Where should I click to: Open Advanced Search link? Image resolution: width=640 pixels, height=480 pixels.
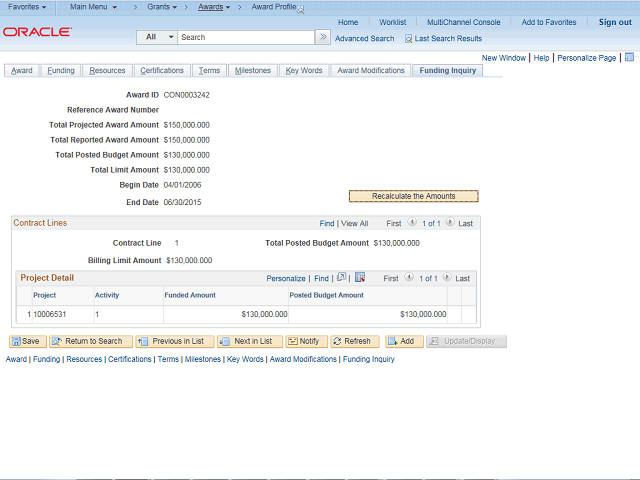click(364, 39)
